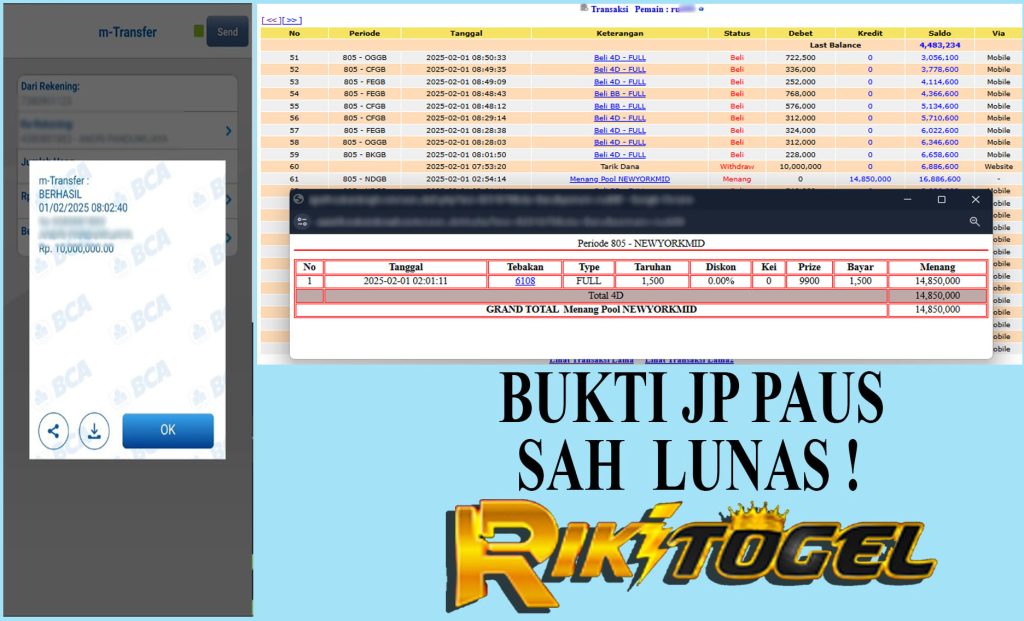The width and height of the screenshot is (1024, 621).
Task: Open the Menang Pool NEWYORKMID link
Action: click(620, 179)
